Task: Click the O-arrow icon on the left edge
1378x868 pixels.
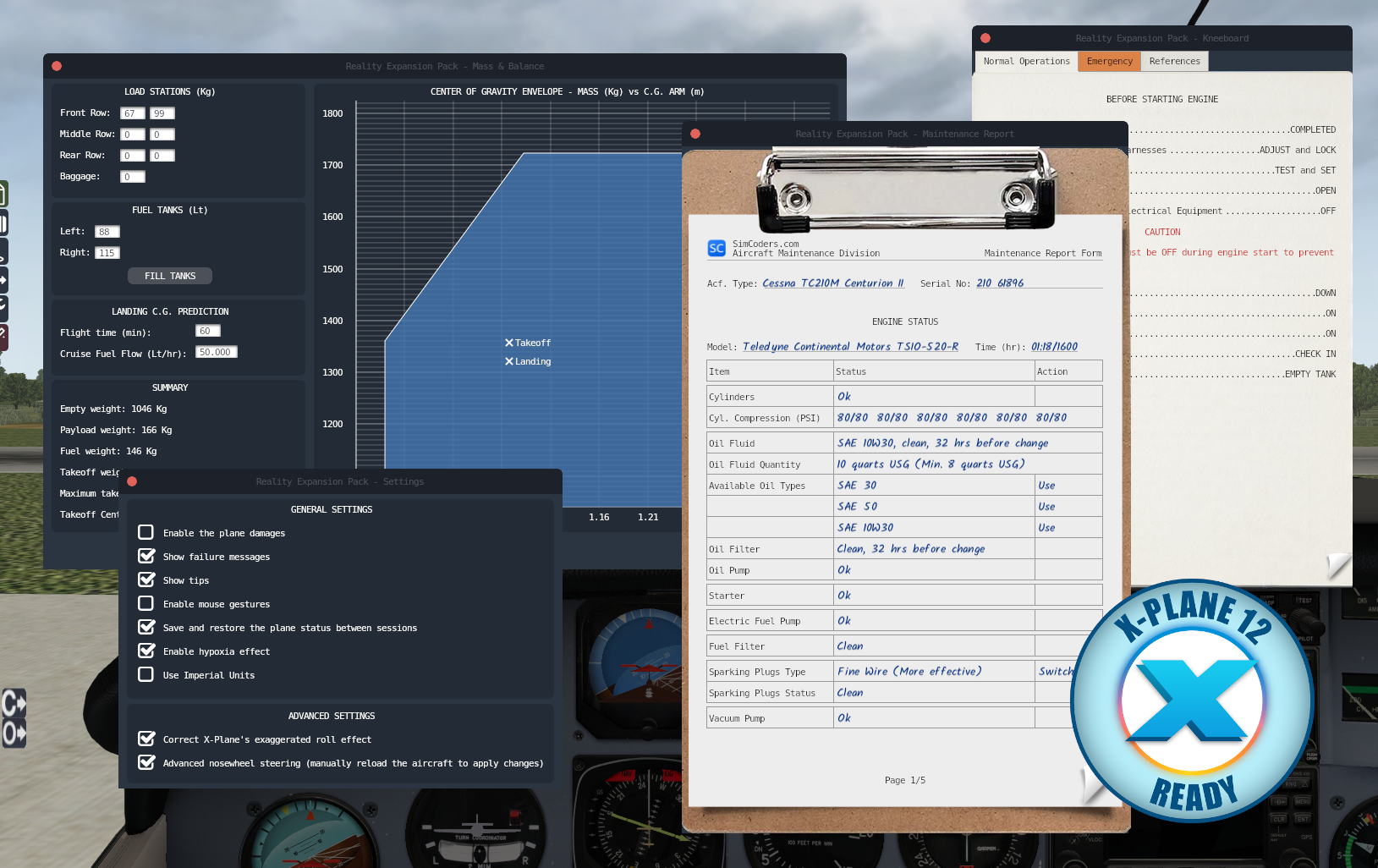Action: pos(14,733)
